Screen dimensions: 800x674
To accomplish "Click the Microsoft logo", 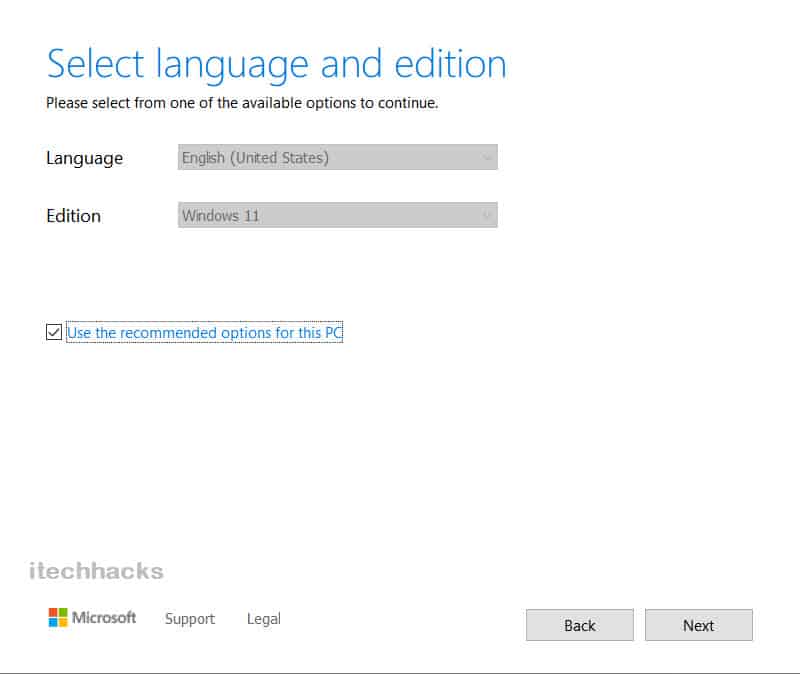I will 92,617.
